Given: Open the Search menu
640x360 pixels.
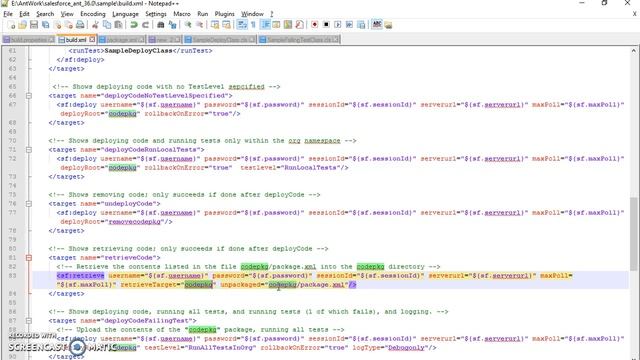Looking at the screenshot, I should pyautogui.click(x=45, y=14).
